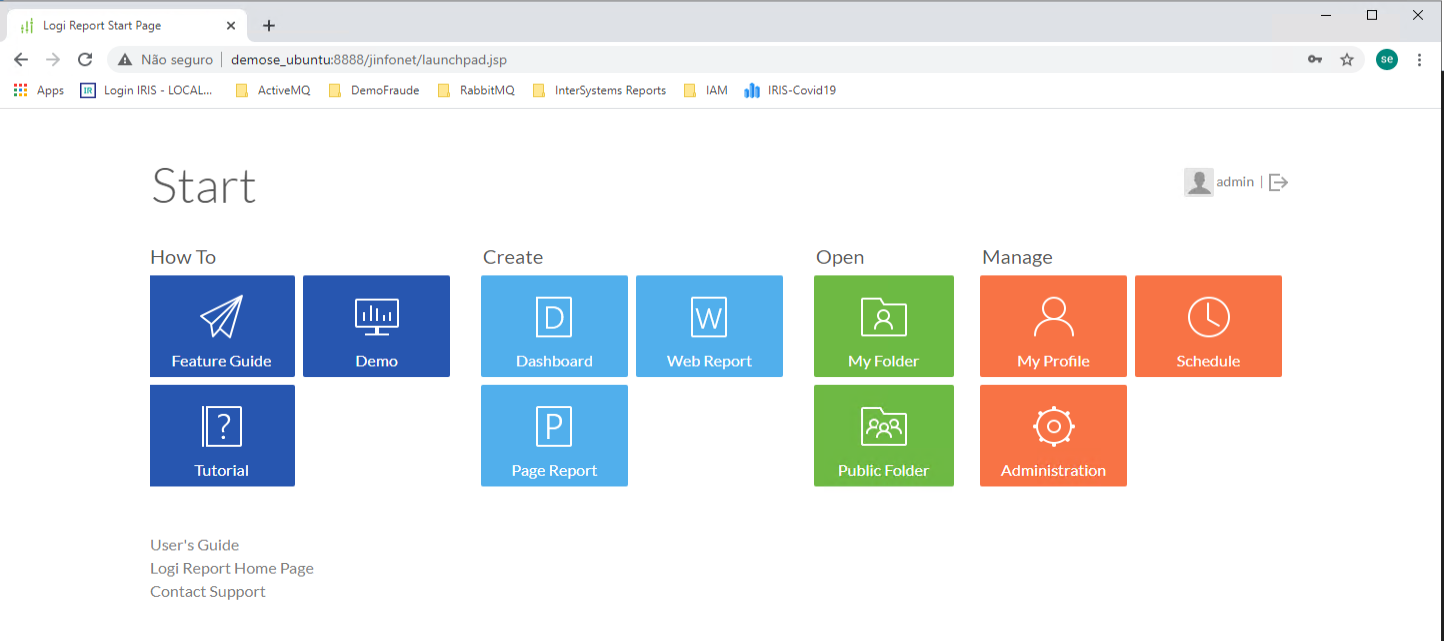Click the Contact Support link
1444x641 pixels.
pyautogui.click(x=208, y=591)
